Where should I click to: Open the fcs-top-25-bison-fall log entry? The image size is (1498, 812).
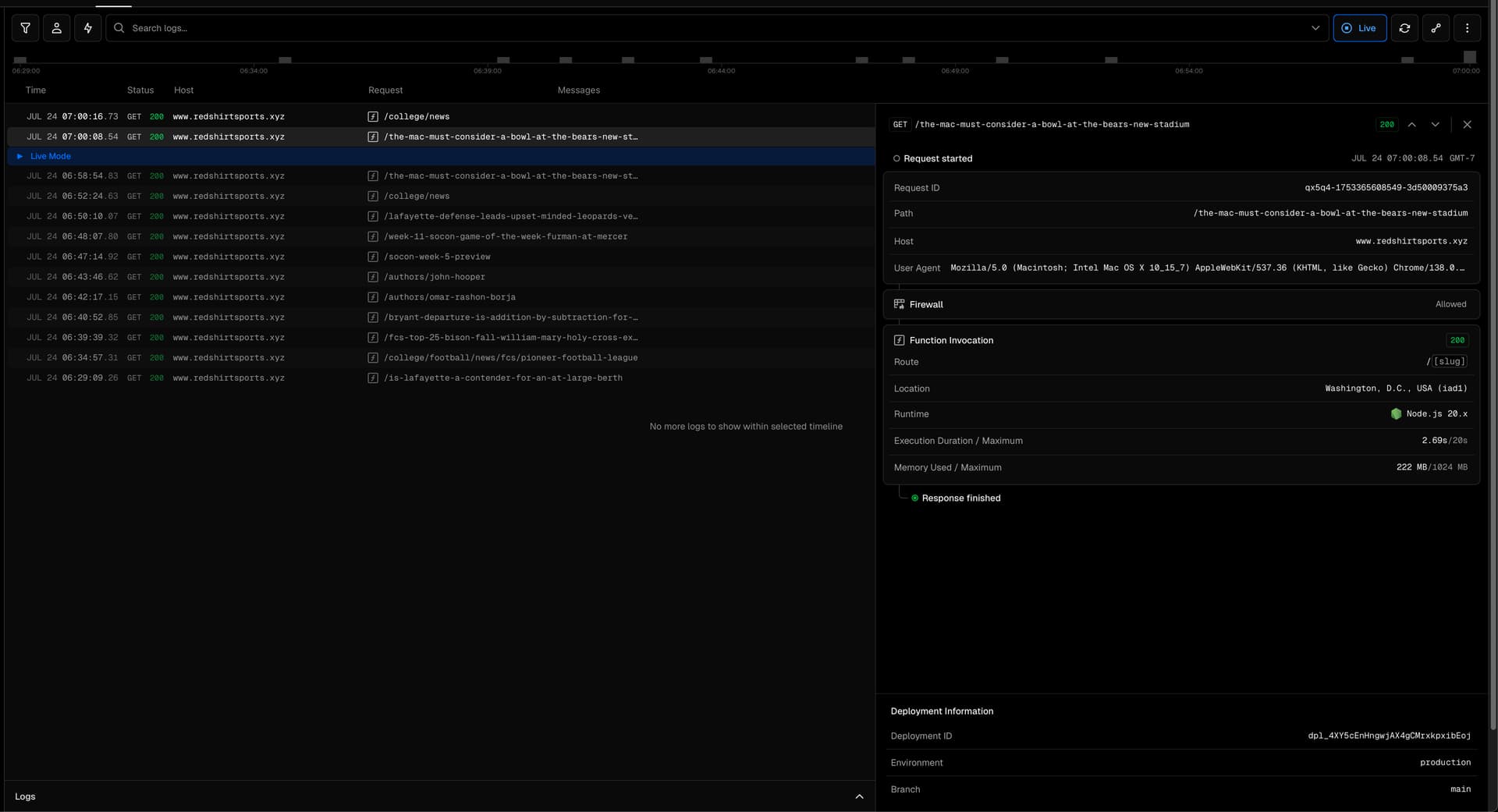pos(440,338)
